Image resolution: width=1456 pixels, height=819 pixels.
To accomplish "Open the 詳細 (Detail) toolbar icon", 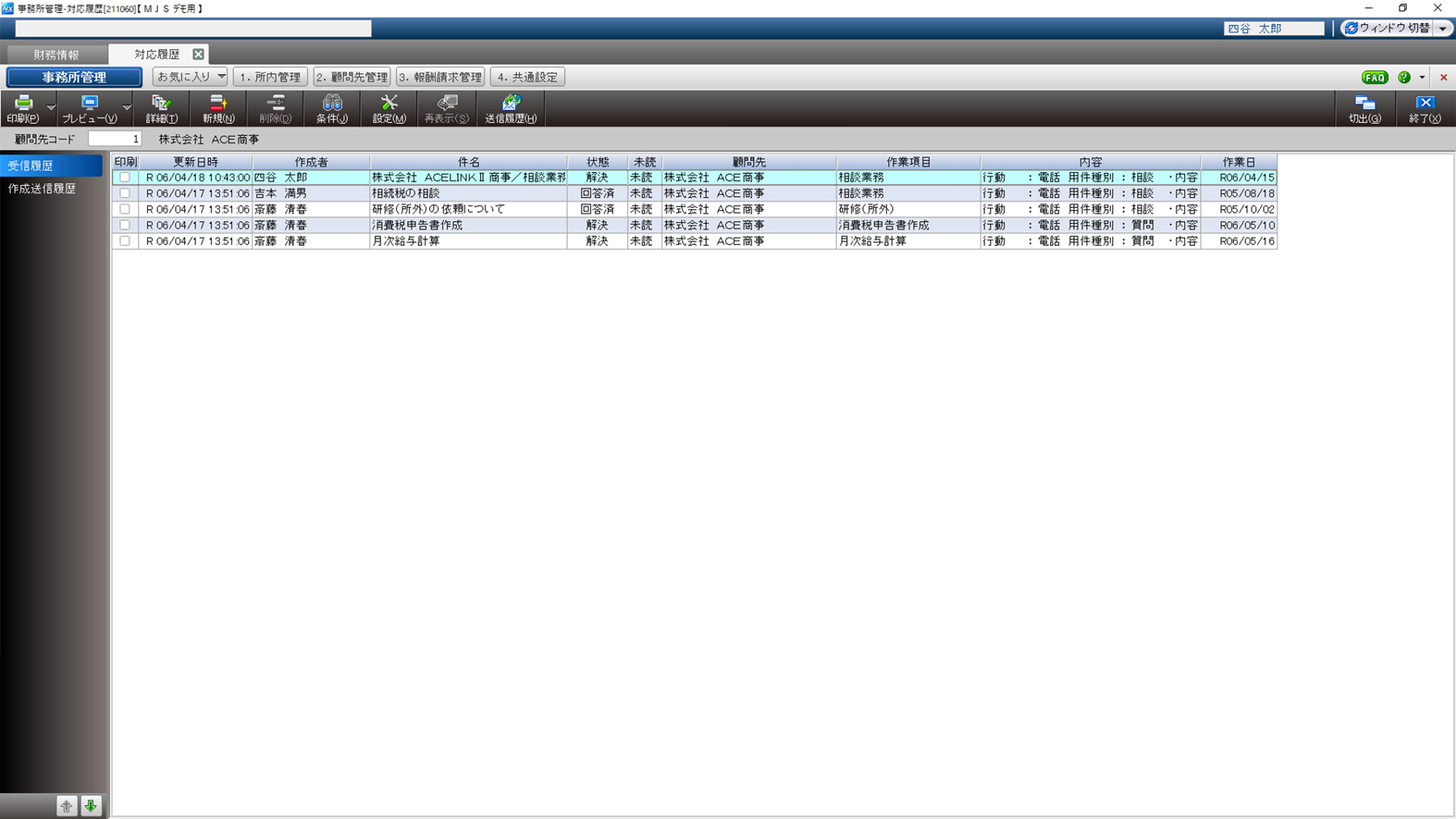I will coord(162,108).
